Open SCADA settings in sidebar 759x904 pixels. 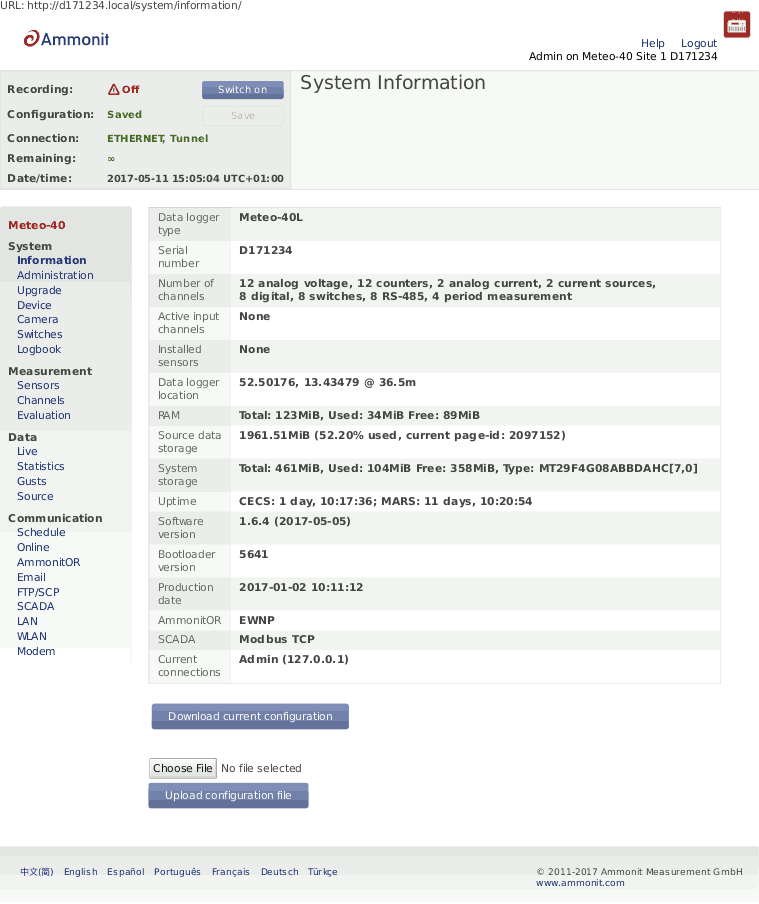point(35,606)
